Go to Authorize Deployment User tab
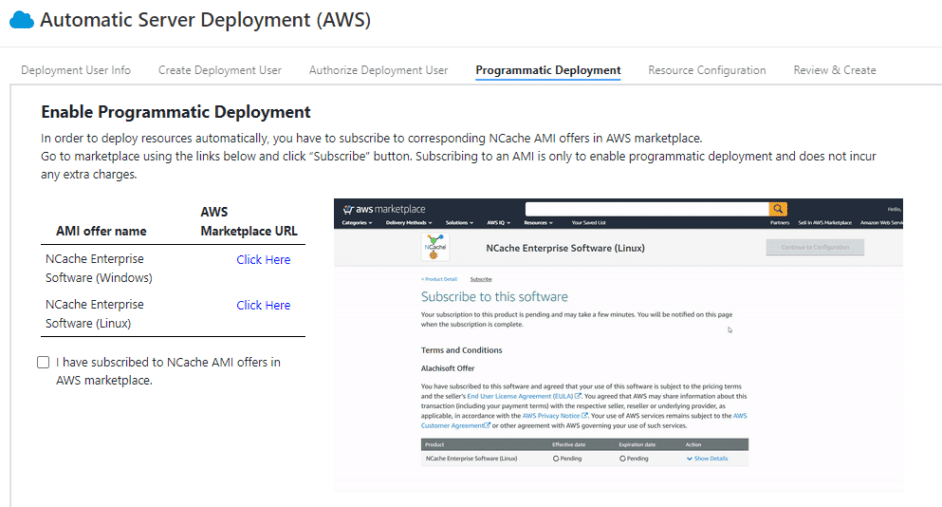Screen dimensions: 942x507 [x=378, y=70]
